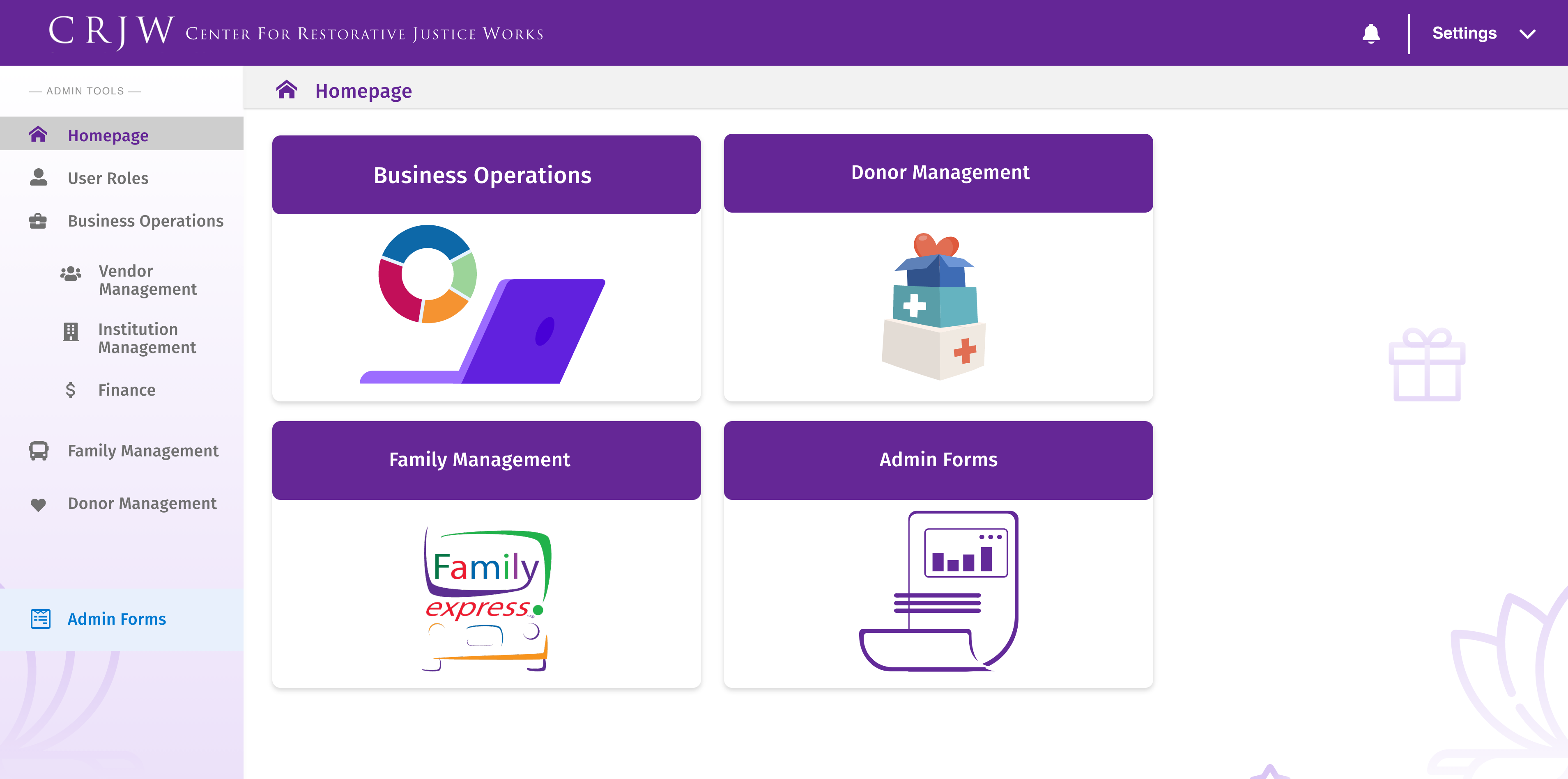The image size is (1568, 779).
Task: Open the Family Management card header
Action: 486,460
